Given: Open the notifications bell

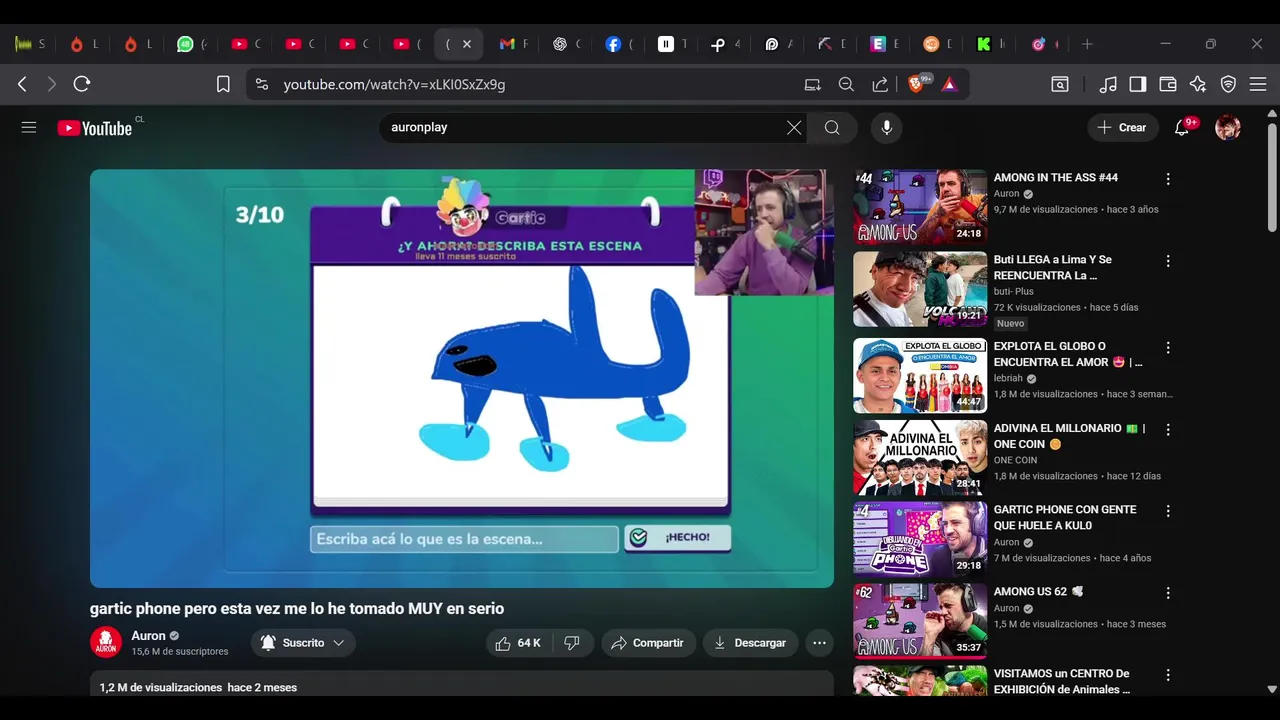Looking at the screenshot, I should pos(1182,128).
